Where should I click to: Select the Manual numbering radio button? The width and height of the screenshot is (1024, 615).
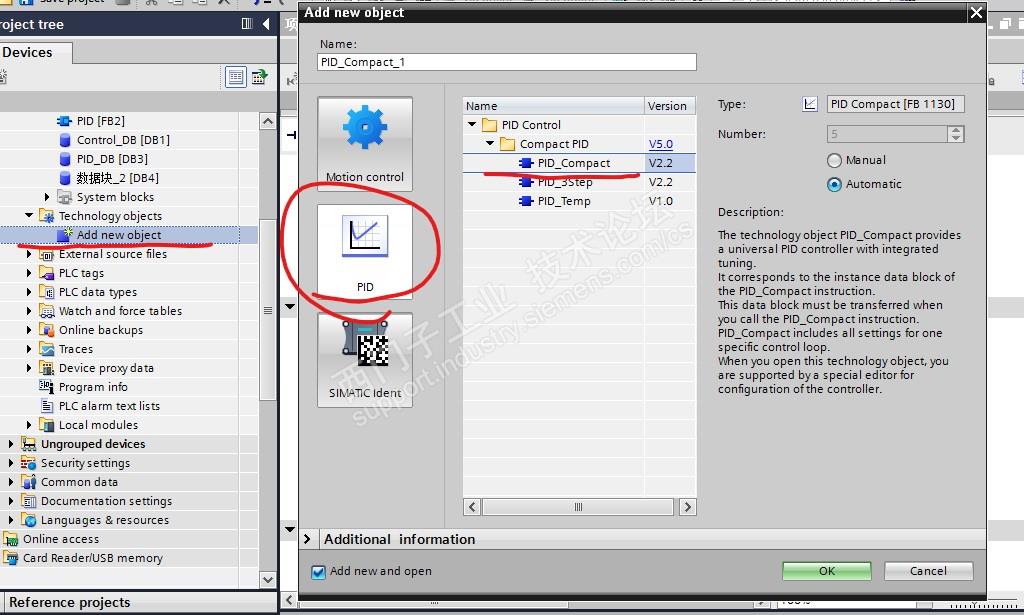tap(834, 160)
